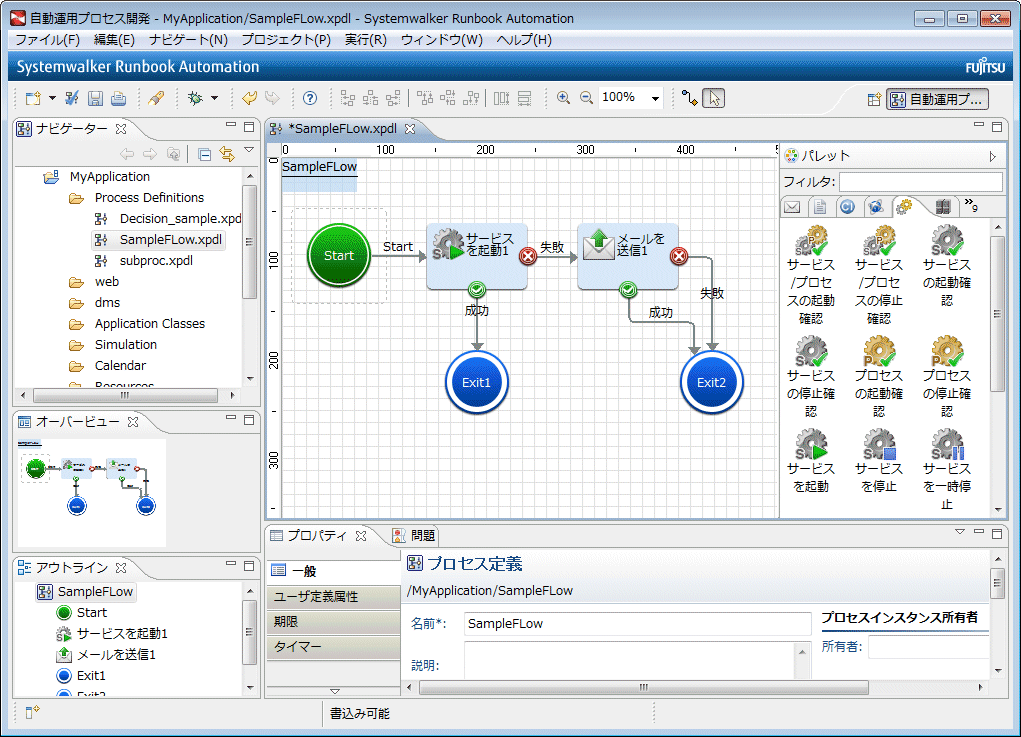
Task: Open the ウィンドウ(W) menu
Action: [441, 40]
